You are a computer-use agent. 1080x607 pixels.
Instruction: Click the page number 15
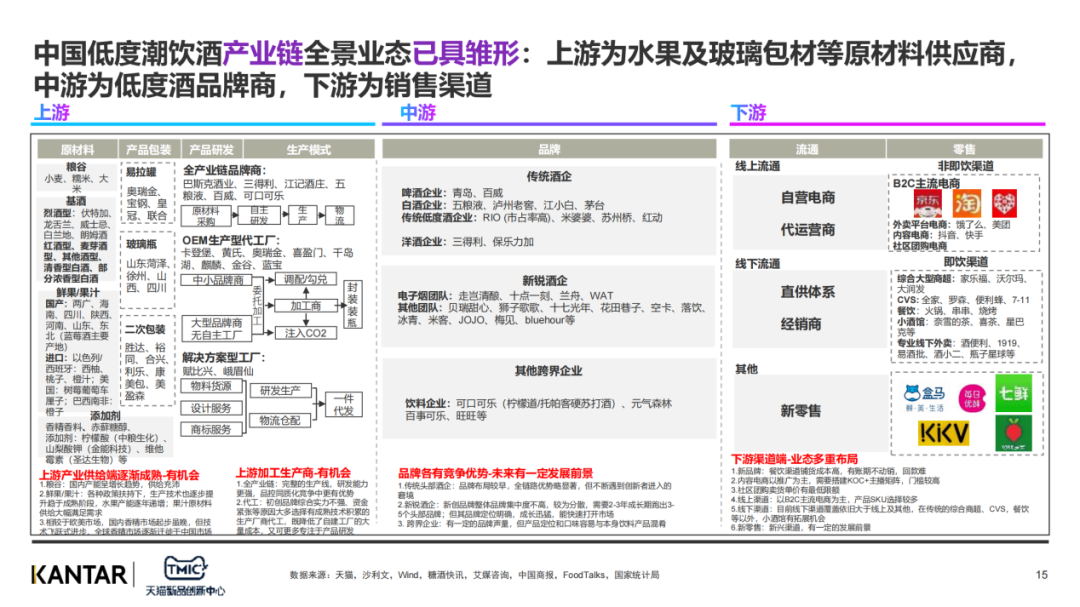1041,575
